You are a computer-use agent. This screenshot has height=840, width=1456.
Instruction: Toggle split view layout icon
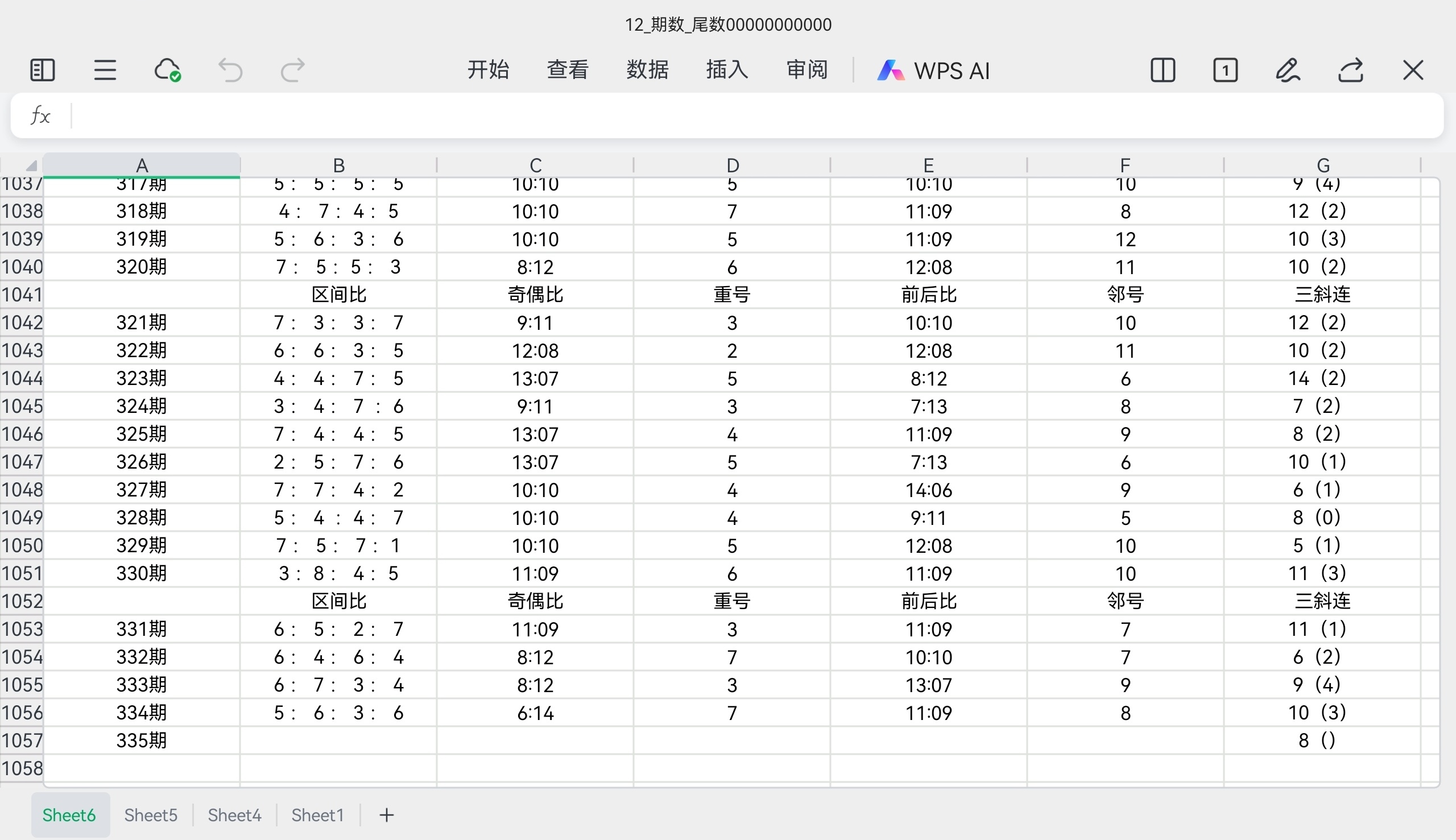coord(1163,71)
